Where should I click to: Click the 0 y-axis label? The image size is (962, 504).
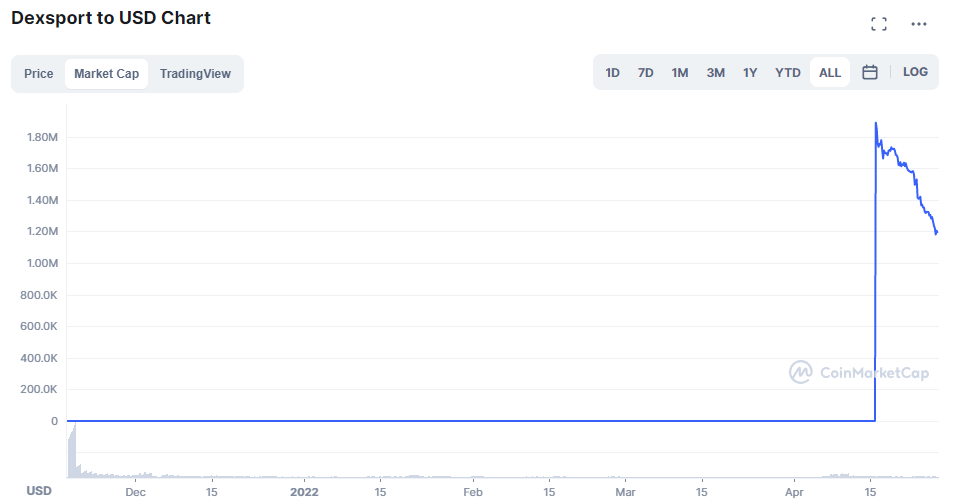pyautogui.click(x=55, y=421)
